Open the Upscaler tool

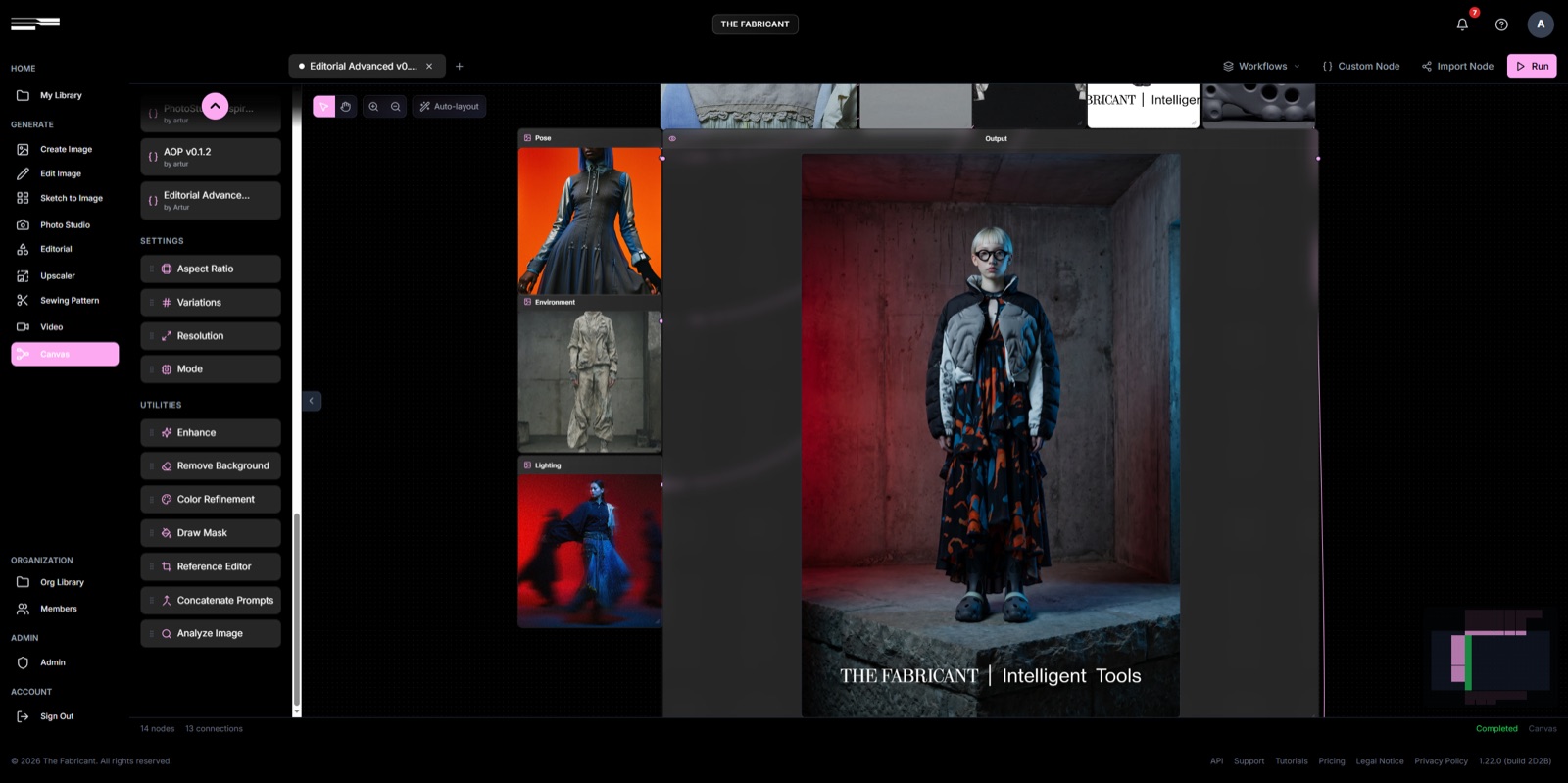tap(57, 275)
